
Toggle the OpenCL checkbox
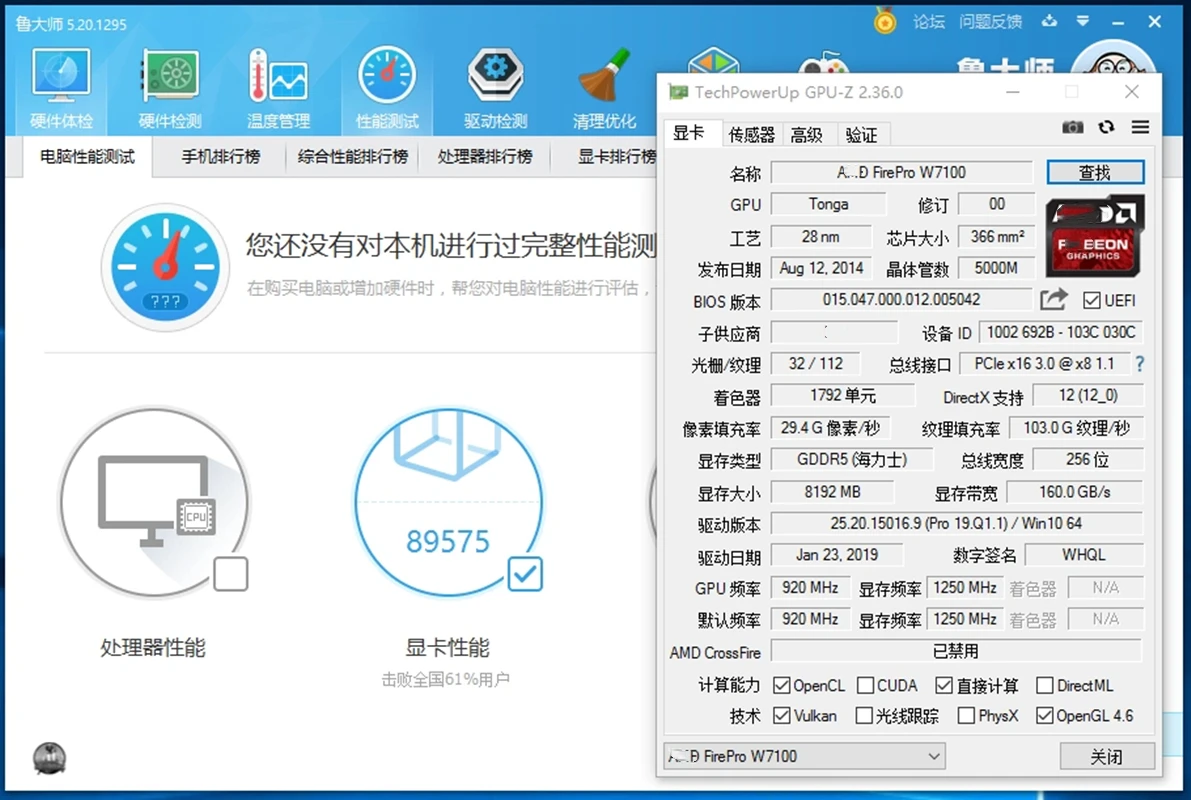[781, 685]
